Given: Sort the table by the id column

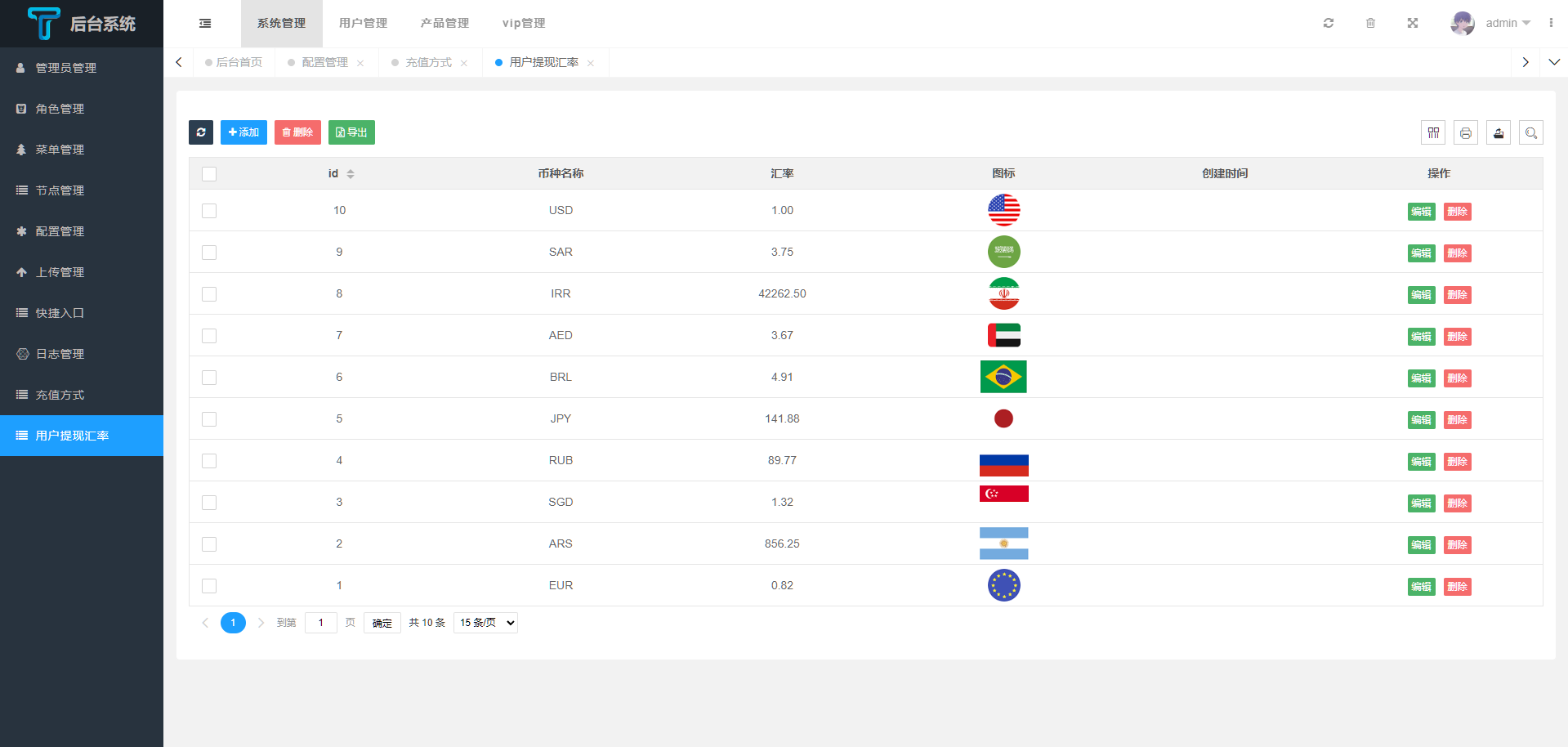Looking at the screenshot, I should coord(351,174).
